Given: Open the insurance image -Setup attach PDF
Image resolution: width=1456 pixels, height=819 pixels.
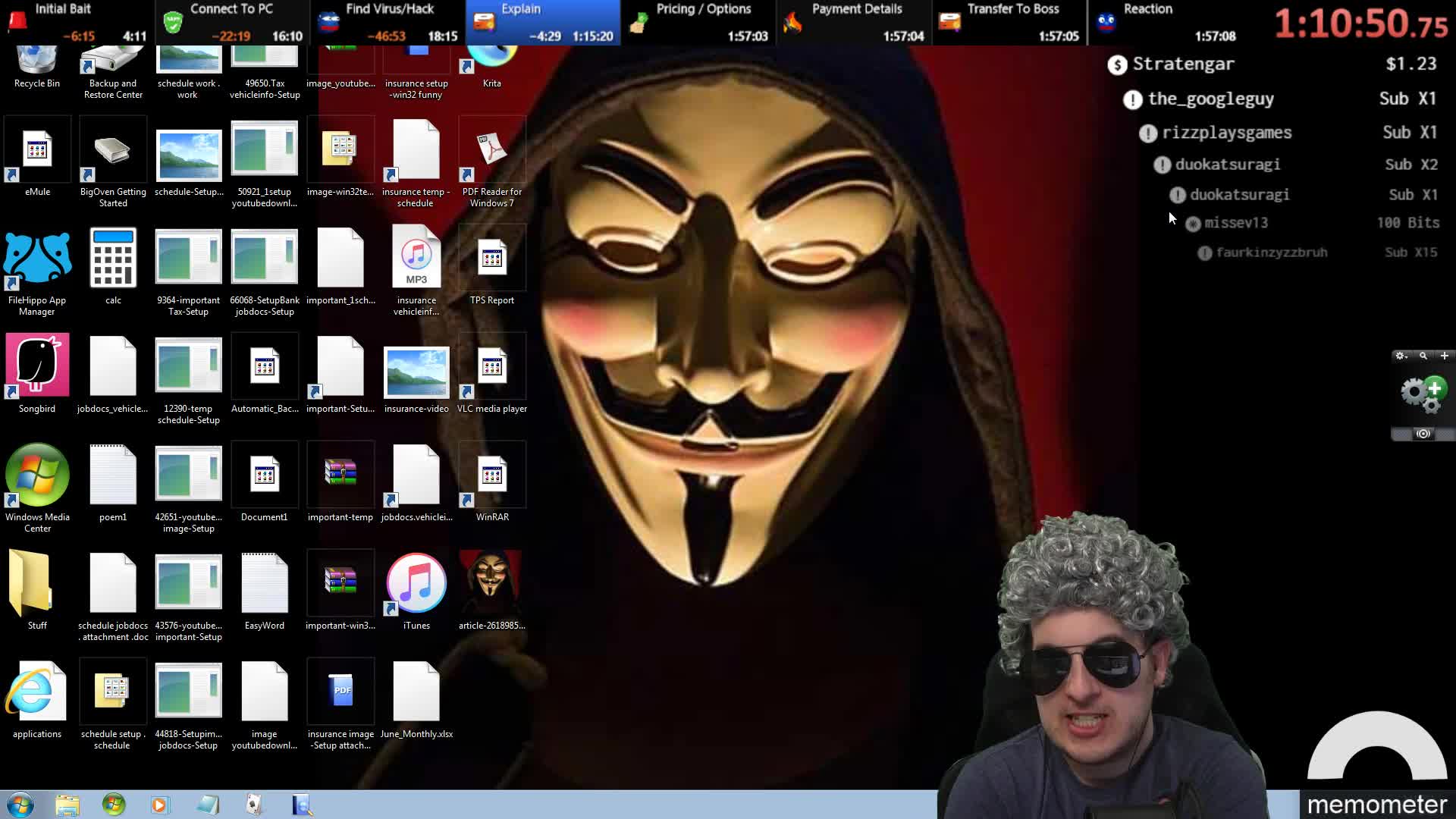Looking at the screenshot, I should tap(340, 692).
